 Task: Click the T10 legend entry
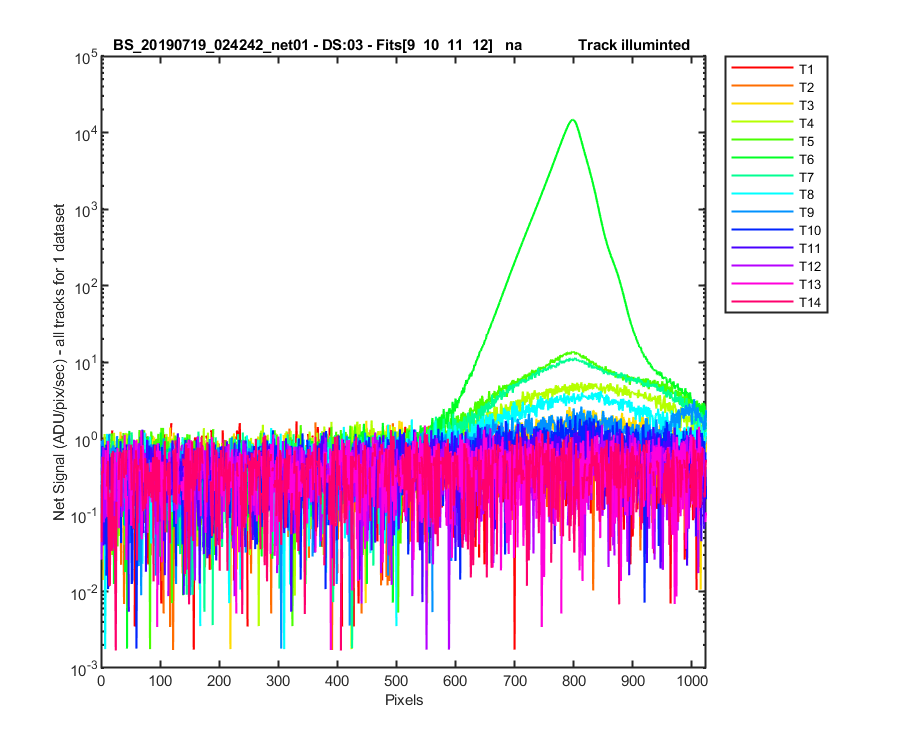[776, 230]
